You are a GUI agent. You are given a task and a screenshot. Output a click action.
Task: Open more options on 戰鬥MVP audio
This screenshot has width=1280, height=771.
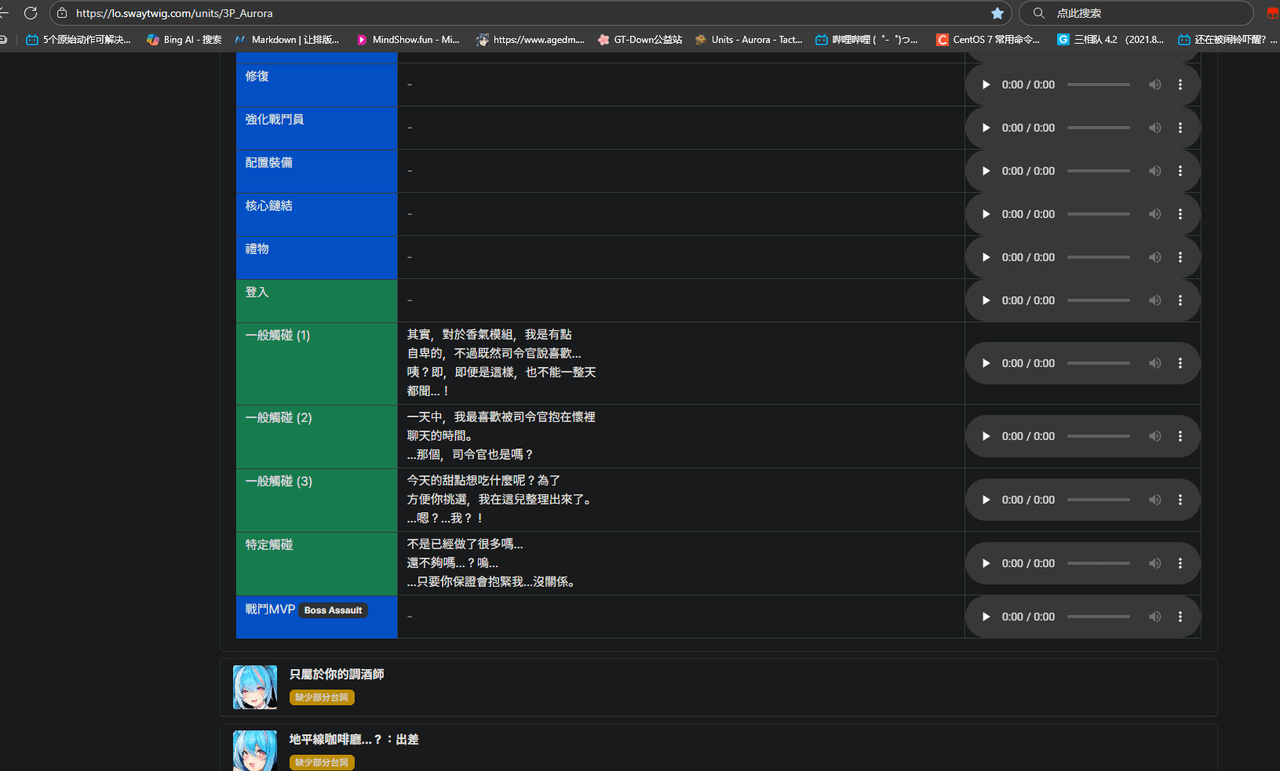pos(1180,617)
